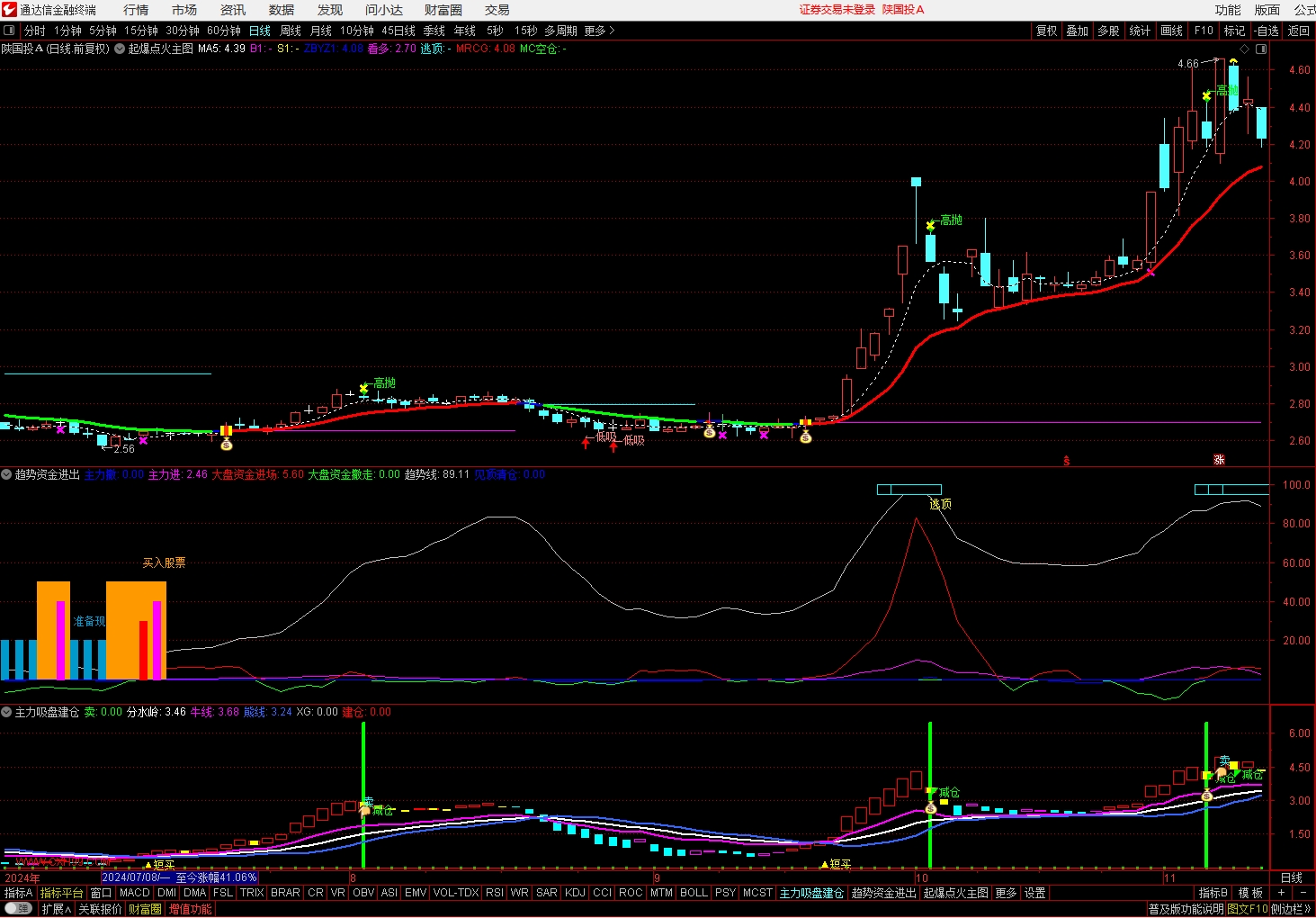Click the red $ marker near date axis

(x=1067, y=461)
